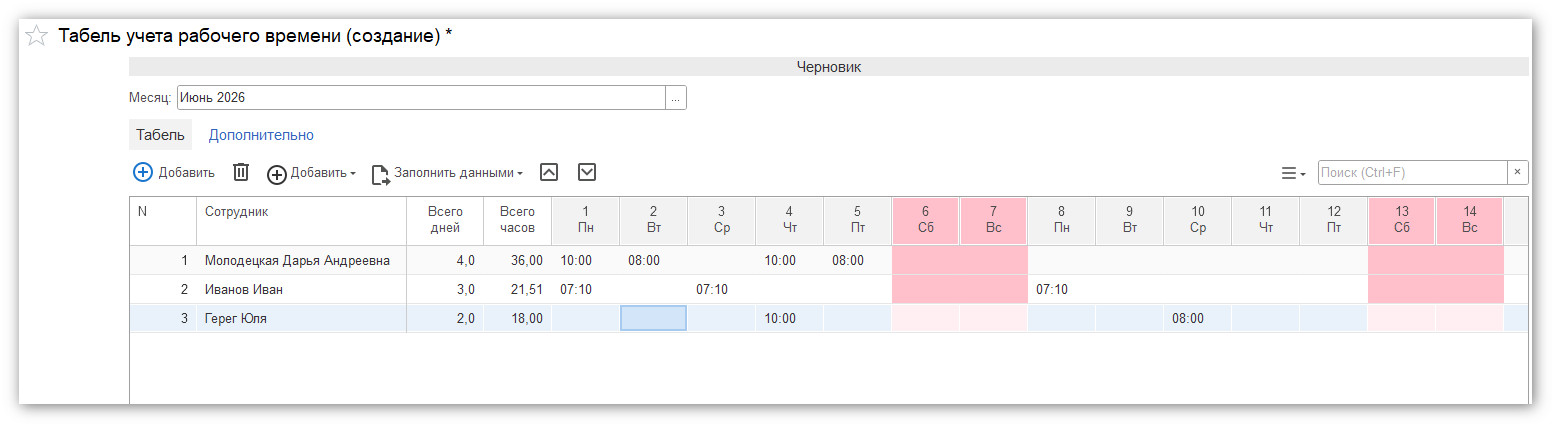Delete selected row with trash icon
This screenshot has width=1552, height=424.
pyautogui.click(x=241, y=172)
